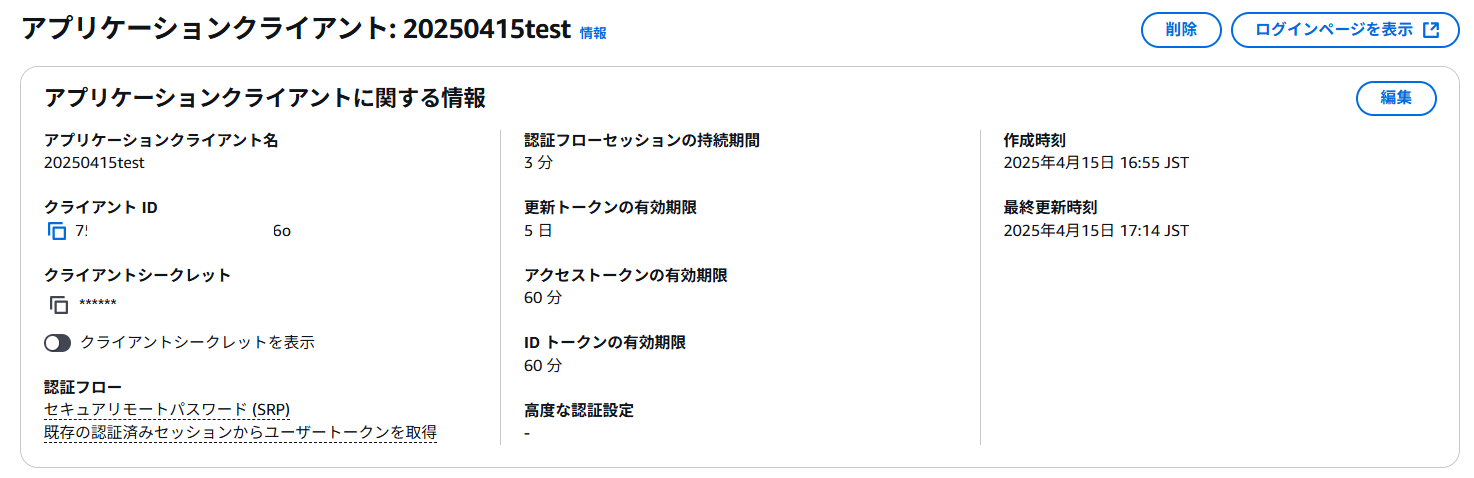The width and height of the screenshot is (1474, 478).
Task: Click the external link icon on login page button
Action: coord(1431,30)
